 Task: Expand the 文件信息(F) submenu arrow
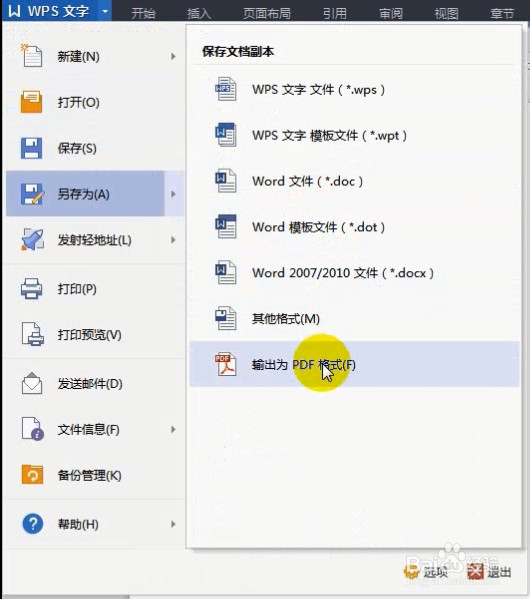click(173, 429)
